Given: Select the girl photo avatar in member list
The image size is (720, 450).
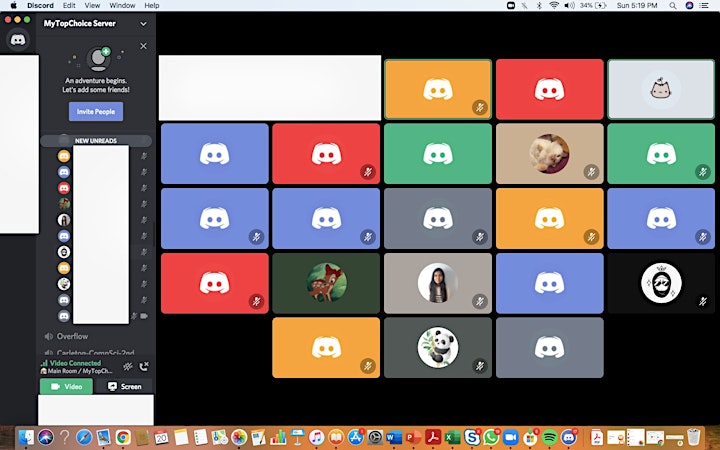Looking at the screenshot, I should pyautogui.click(x=64, y=219).
